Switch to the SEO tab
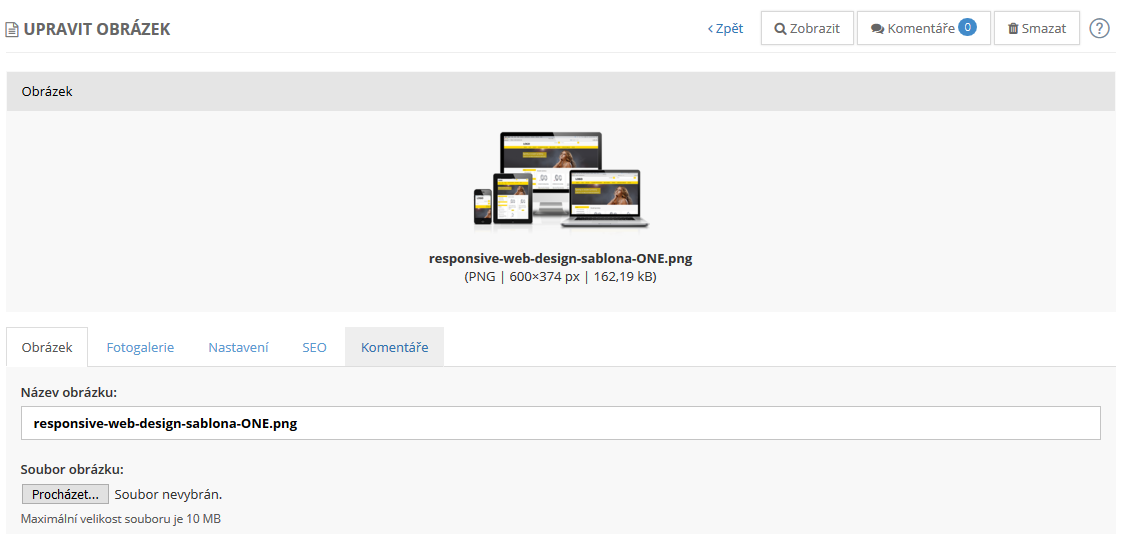 click(x=314, y=347)
